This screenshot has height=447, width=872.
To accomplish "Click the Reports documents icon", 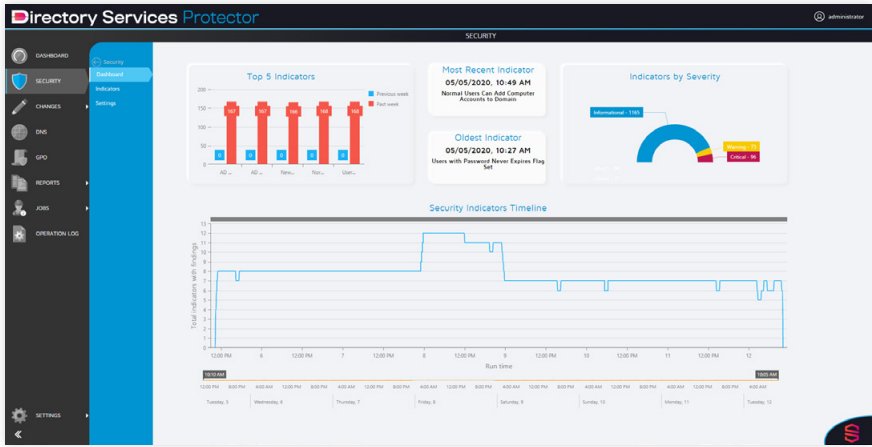I will pos(19,183).
